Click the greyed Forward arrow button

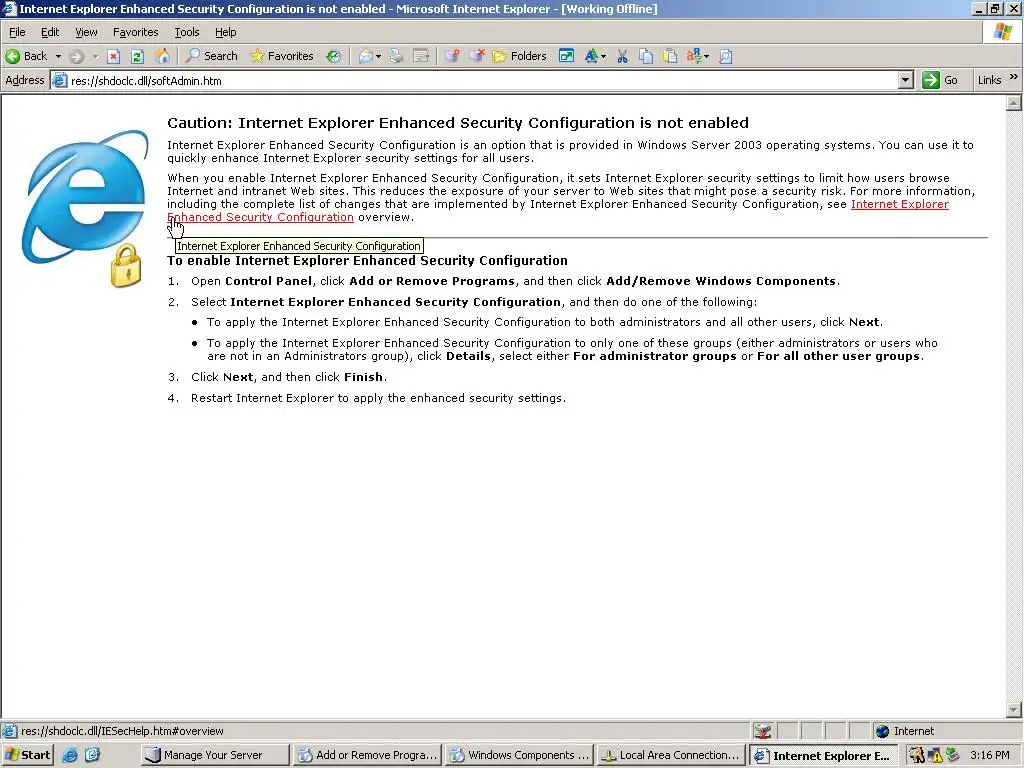(x=76, y=56)
